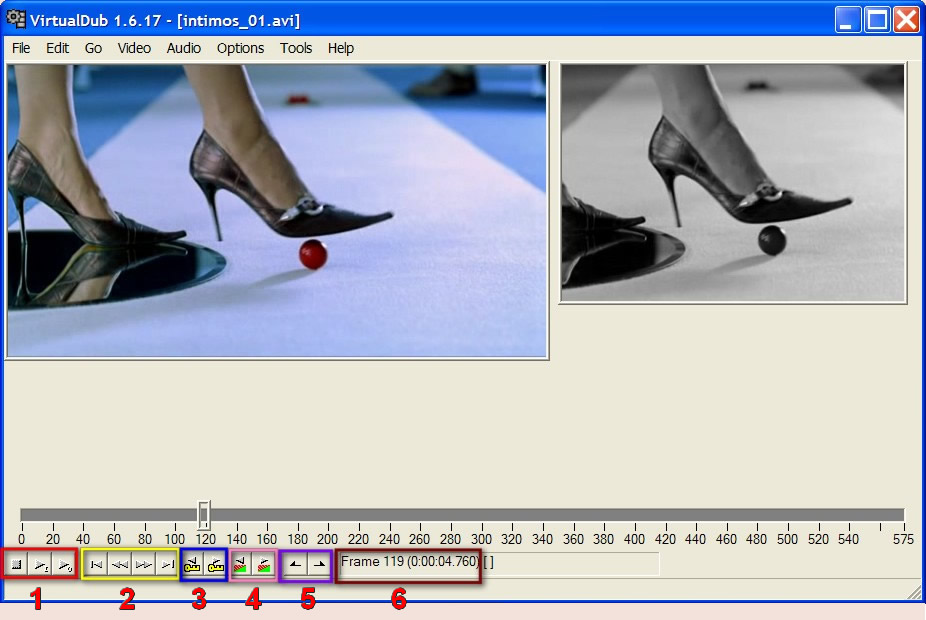926x620 pixels.
Task: Click the Stop playback button
Action: (17, 564)
